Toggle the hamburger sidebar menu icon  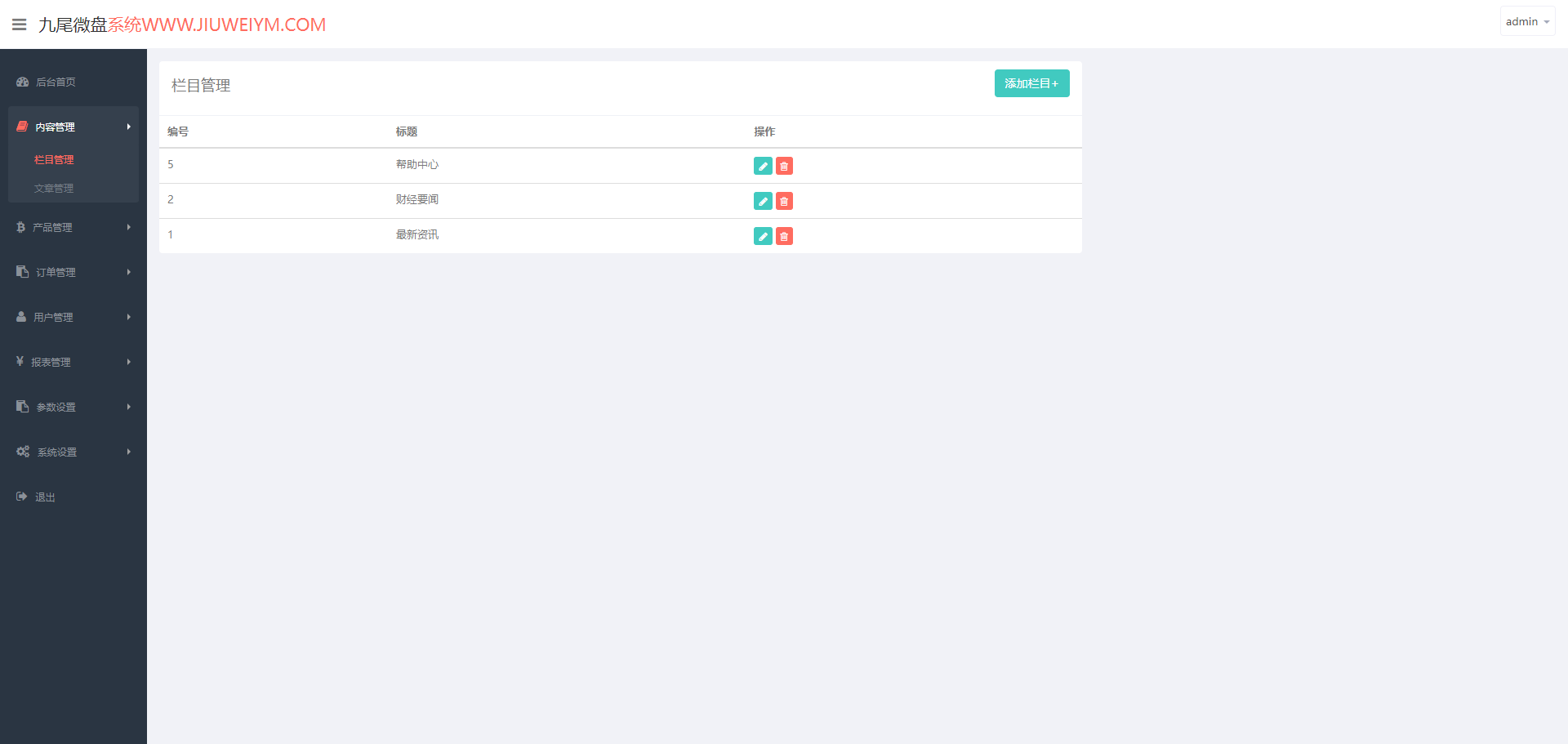(20, 25)
